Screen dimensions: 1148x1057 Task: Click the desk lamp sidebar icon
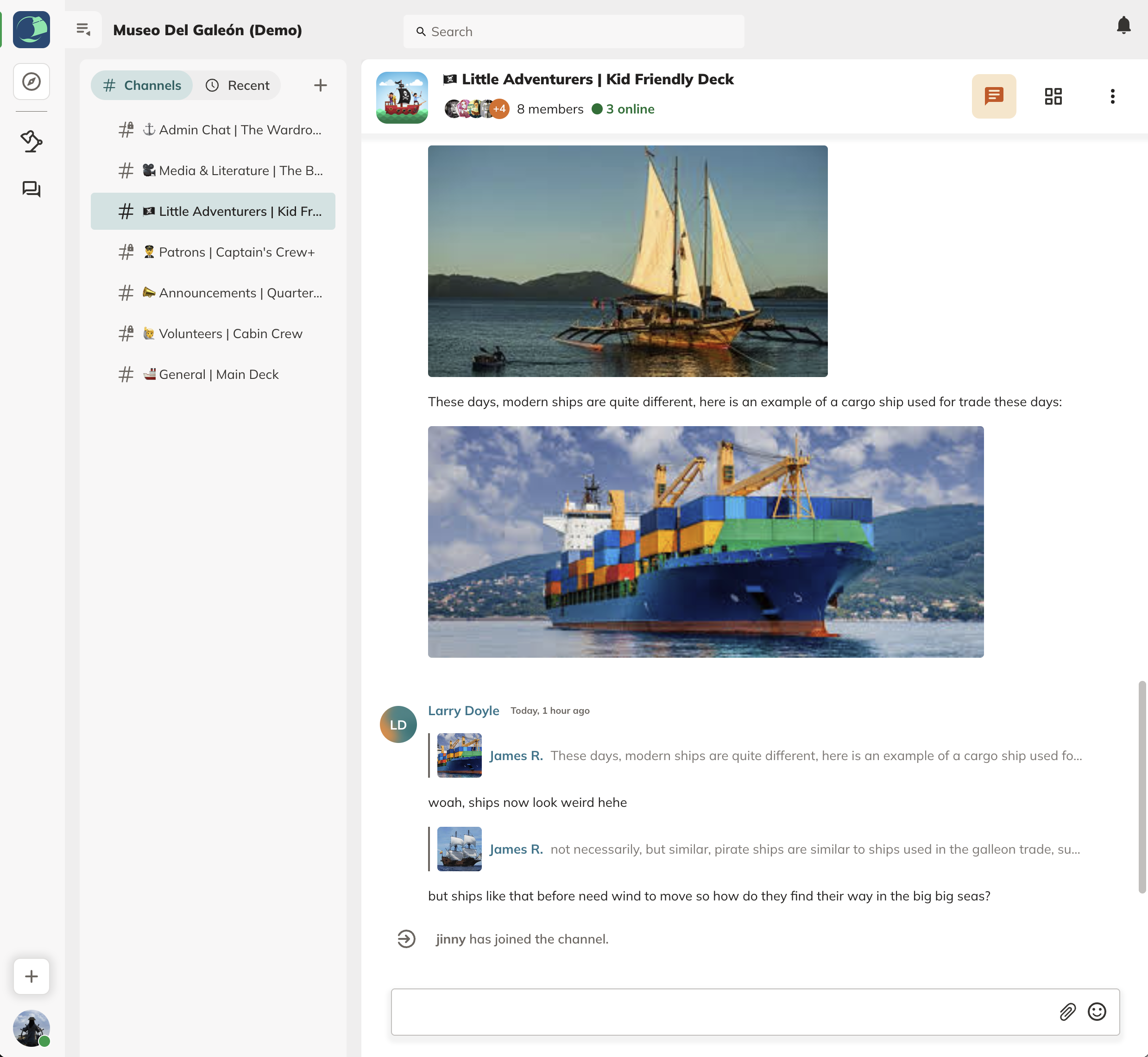32,141
